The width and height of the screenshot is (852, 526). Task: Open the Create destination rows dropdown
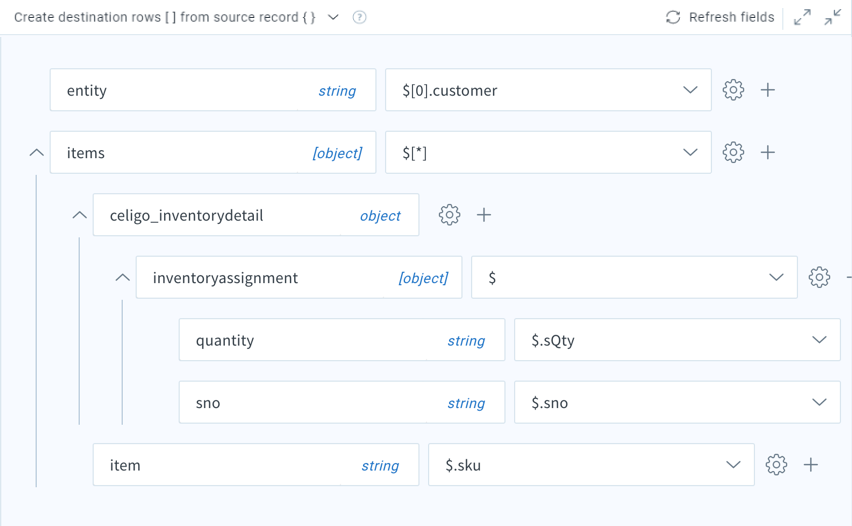333,17
